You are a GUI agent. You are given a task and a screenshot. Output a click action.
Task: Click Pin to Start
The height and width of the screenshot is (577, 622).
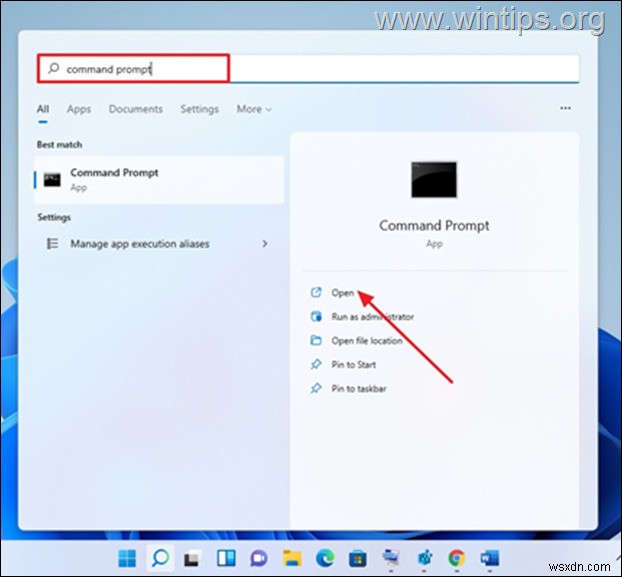click(x=353, y=364)
